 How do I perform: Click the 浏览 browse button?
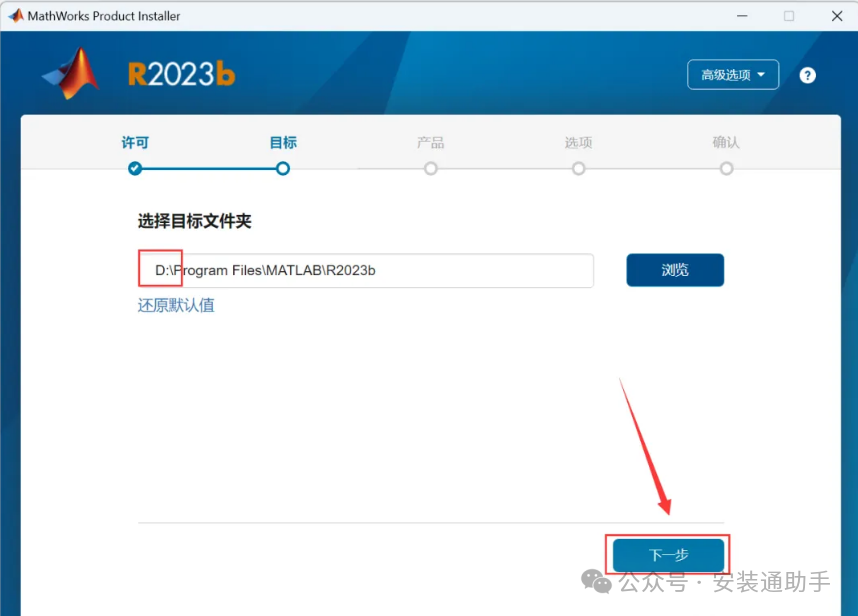[x=675, y=270]
